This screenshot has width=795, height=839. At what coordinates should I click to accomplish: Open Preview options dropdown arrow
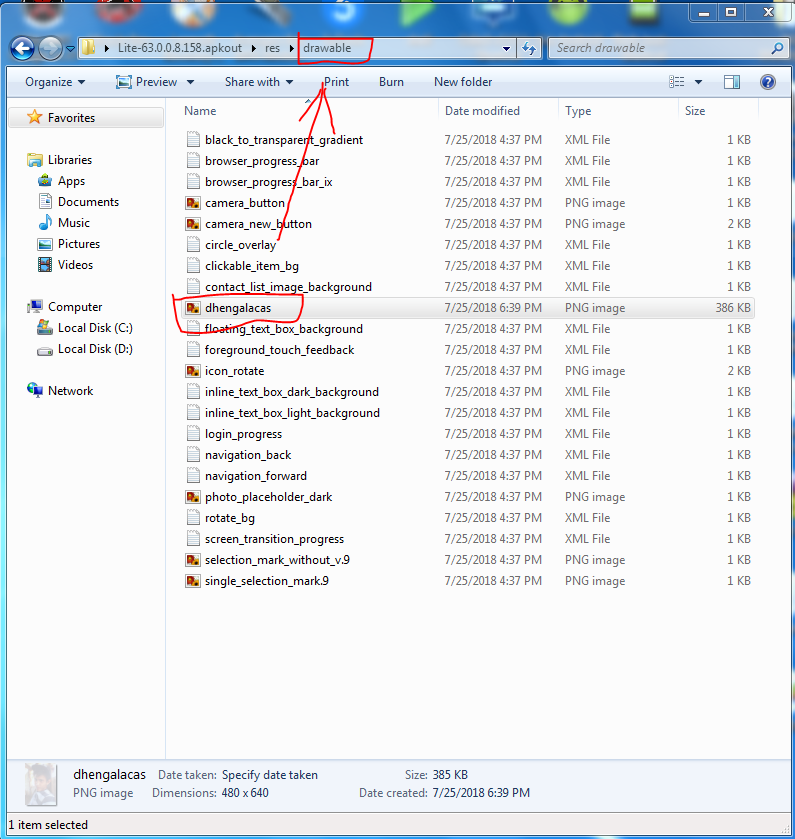pyautogui.click(x=190, y=82)
